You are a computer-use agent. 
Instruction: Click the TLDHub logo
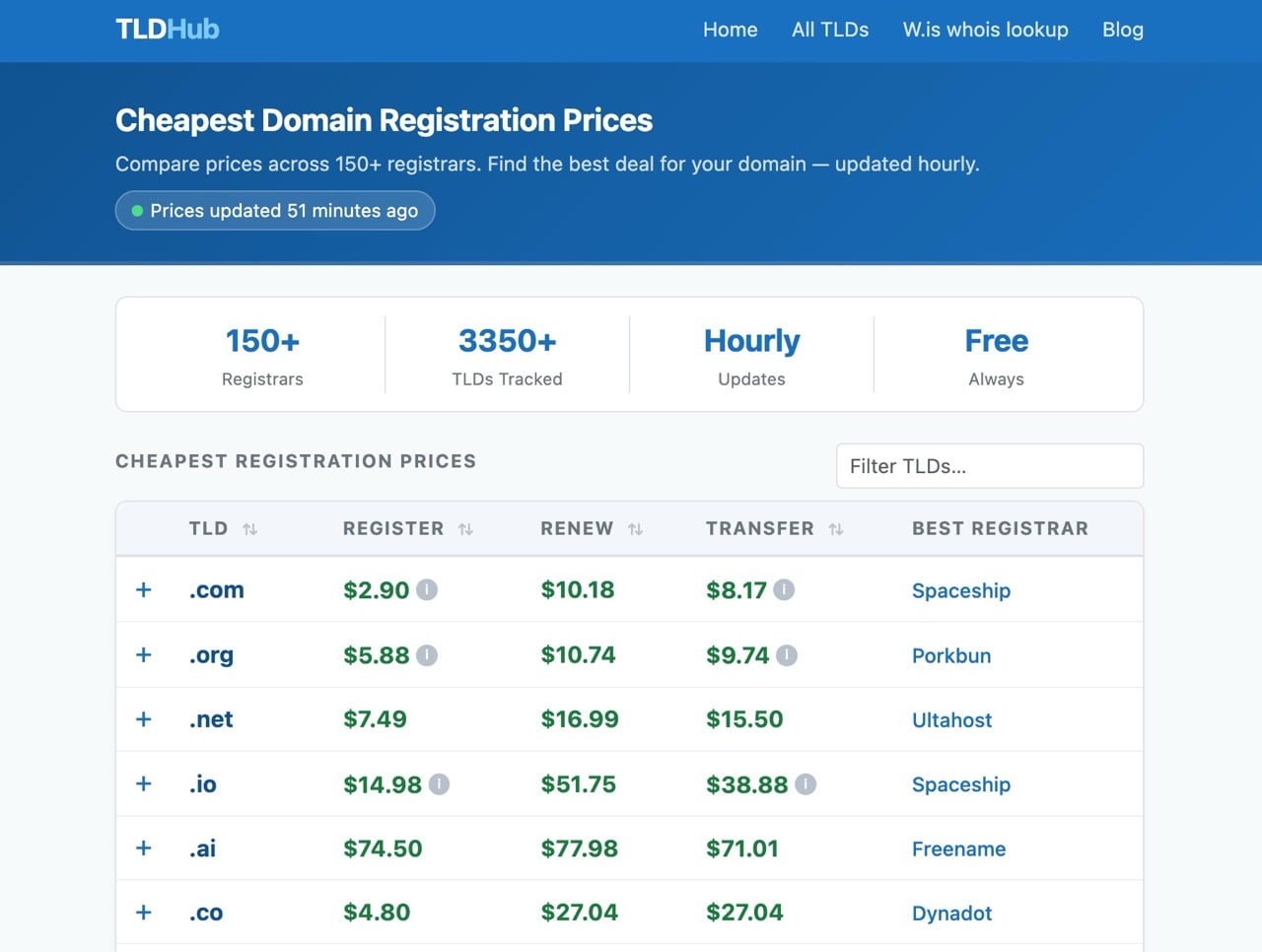pyautogui.click(x=168, y=30)
